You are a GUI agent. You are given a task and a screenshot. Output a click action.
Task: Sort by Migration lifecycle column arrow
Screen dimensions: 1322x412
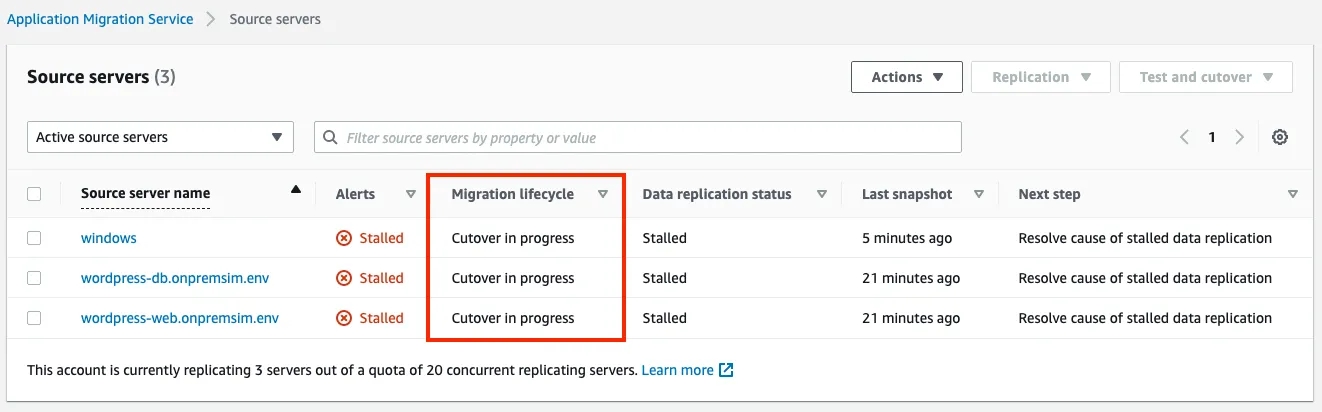coord(603,195)
